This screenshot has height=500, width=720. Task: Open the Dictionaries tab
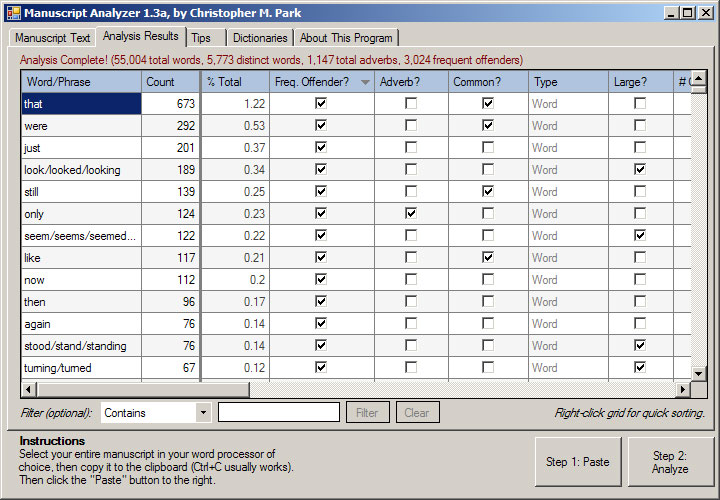pos(260,38)
